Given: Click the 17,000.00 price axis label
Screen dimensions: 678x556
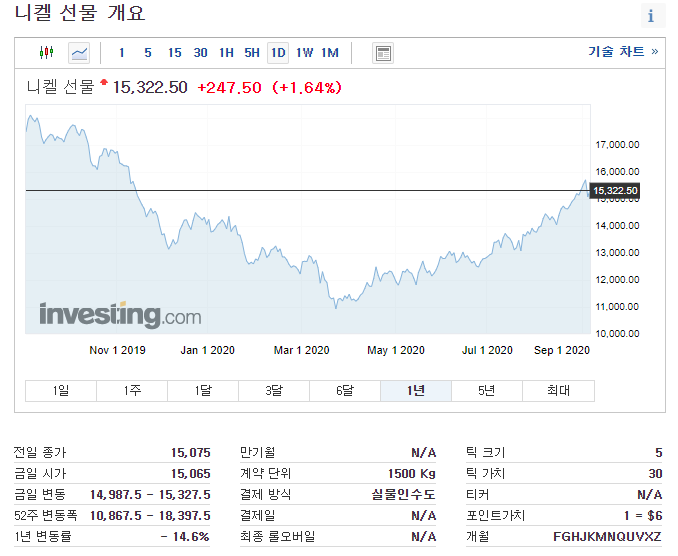Looking at the screenshot, I should pos(617,145).
